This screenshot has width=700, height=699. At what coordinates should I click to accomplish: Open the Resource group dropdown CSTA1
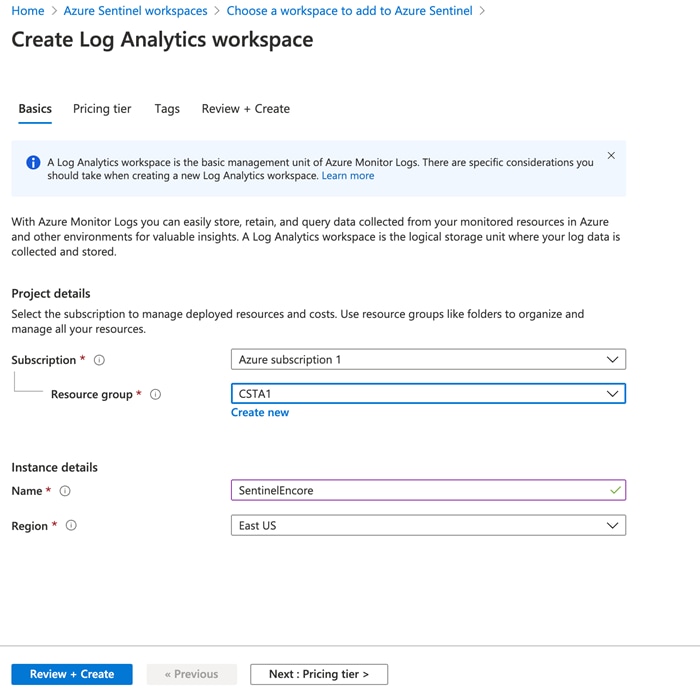[x=428, y=394]
